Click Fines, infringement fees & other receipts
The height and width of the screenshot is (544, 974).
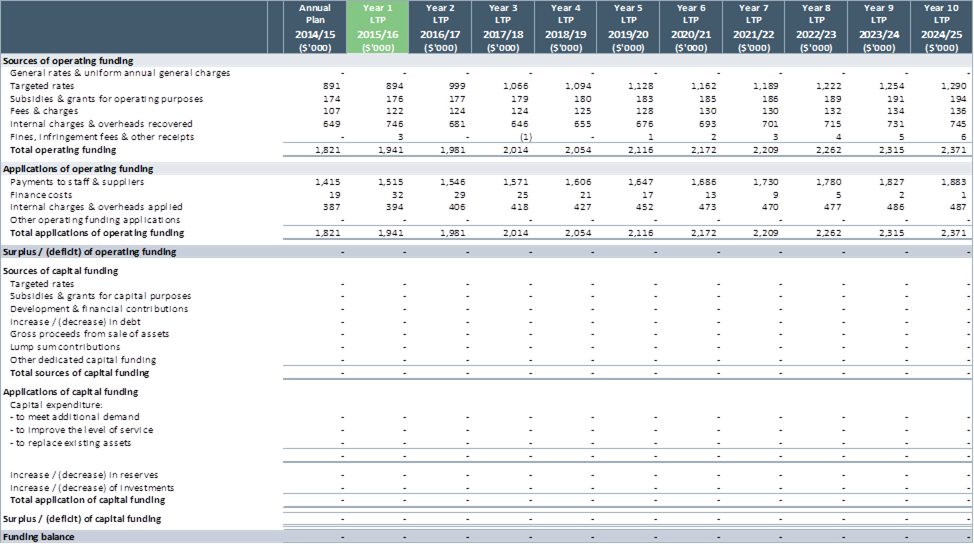click(x=102, y=137)
